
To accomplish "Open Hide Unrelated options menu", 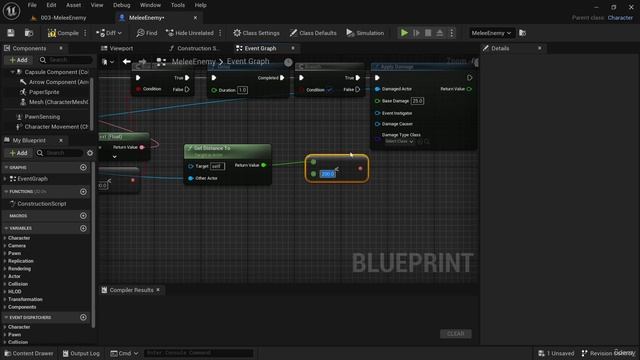I will tap(220, 33).
